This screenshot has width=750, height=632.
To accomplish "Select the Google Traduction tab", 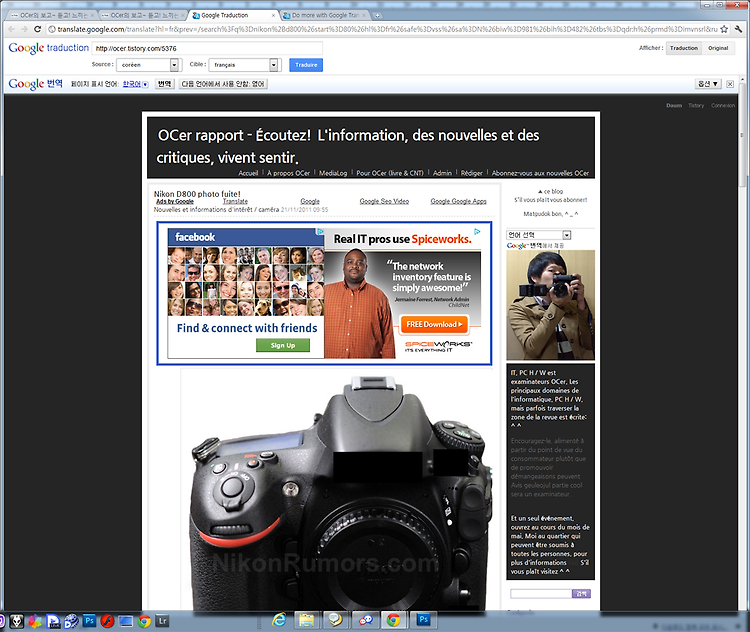I will tap(230, 15).
